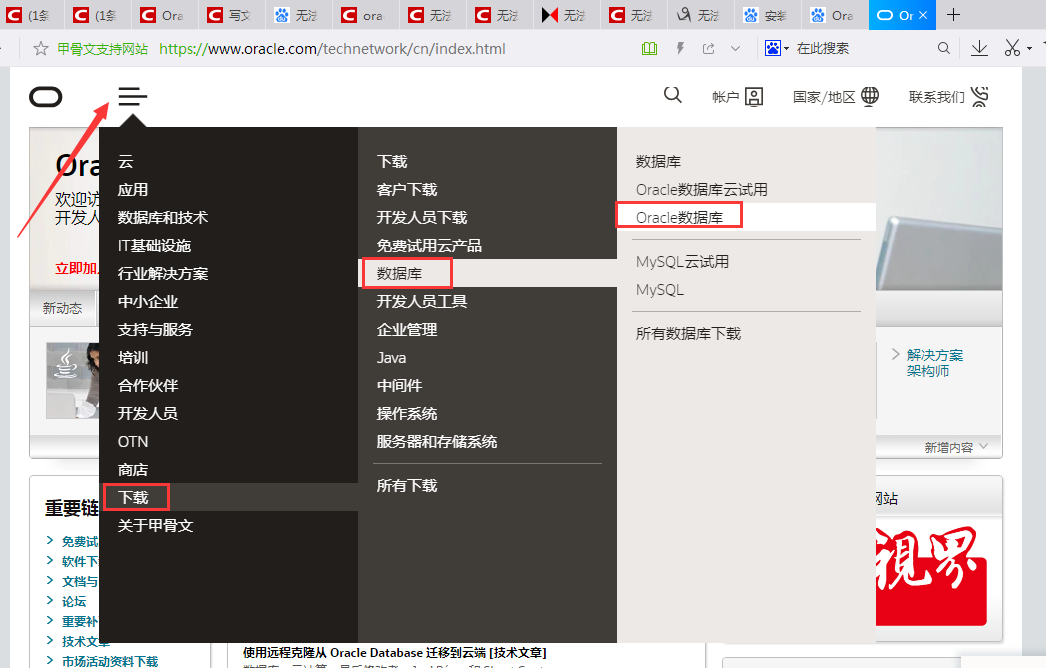The image size is (1046, 668).
Task: Click the Oracle logo
Action: [45, 97]
